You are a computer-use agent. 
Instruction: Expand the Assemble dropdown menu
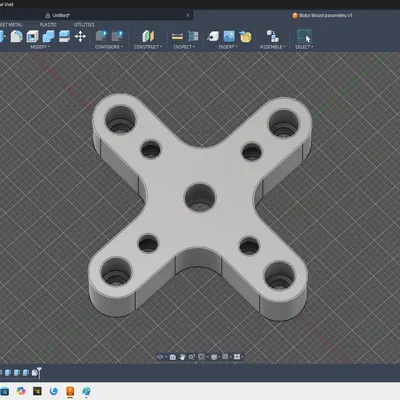point(273,47)
